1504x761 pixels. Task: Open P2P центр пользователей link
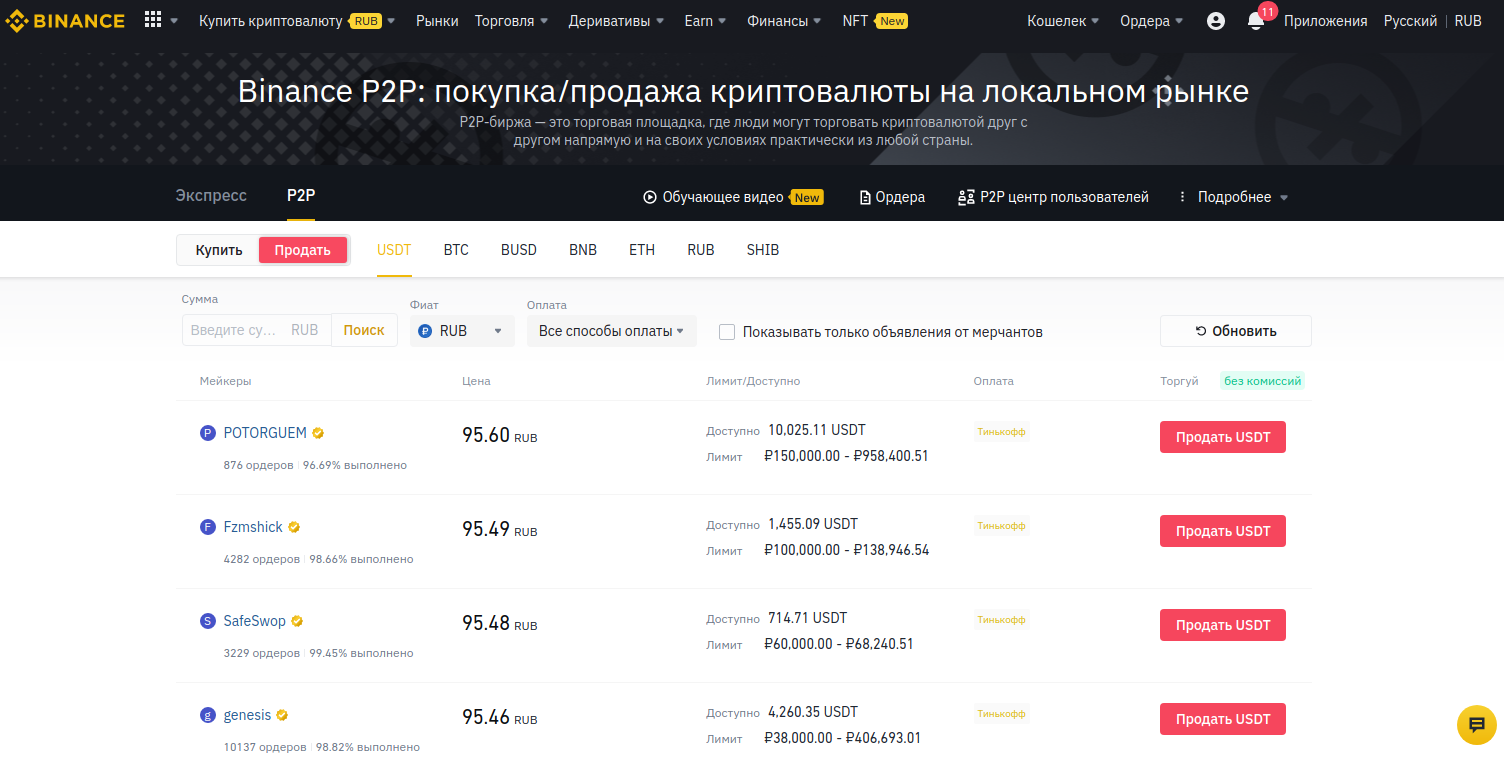point(1053,197)
